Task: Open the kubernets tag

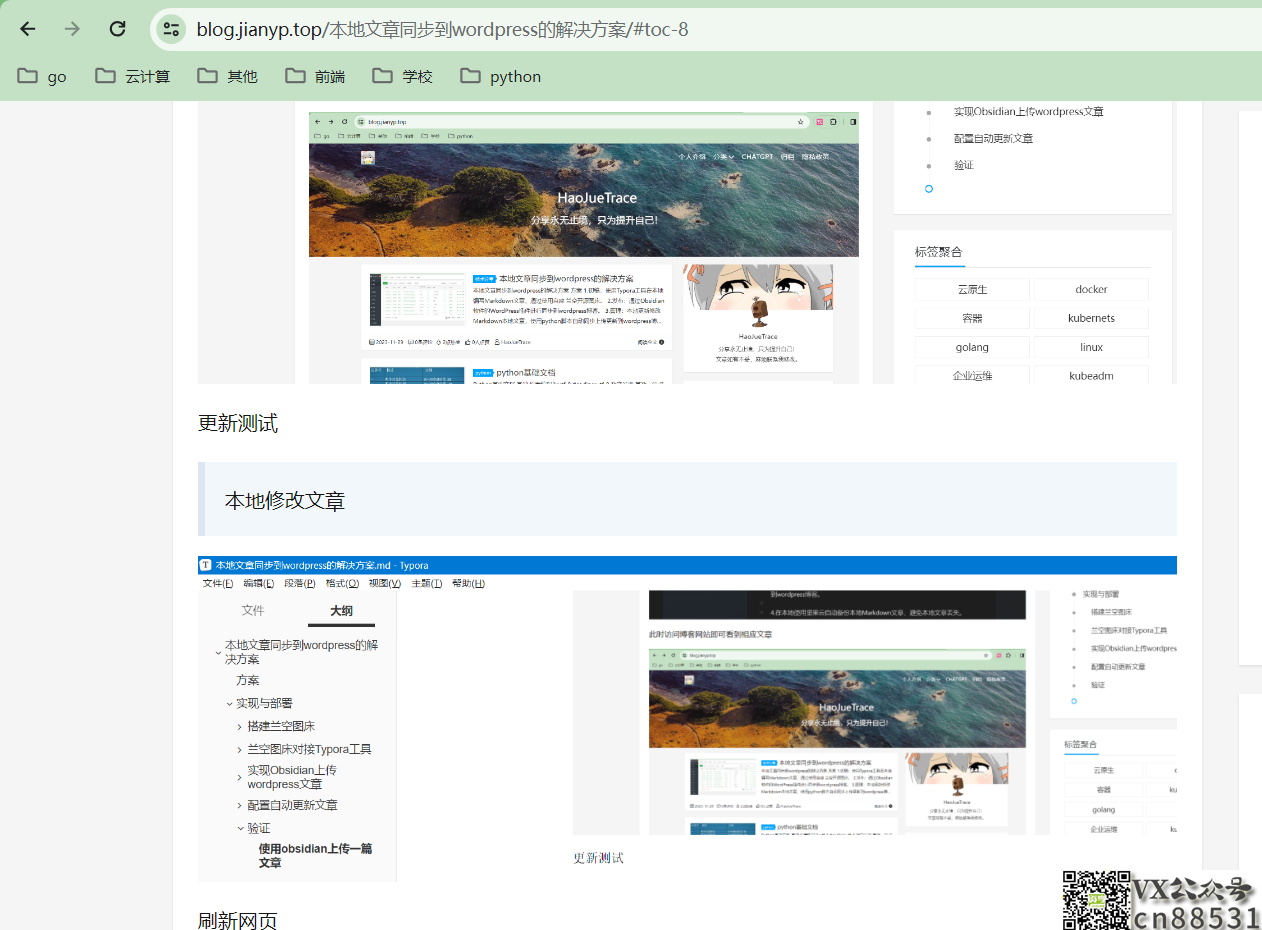Action: point(1091,318)
